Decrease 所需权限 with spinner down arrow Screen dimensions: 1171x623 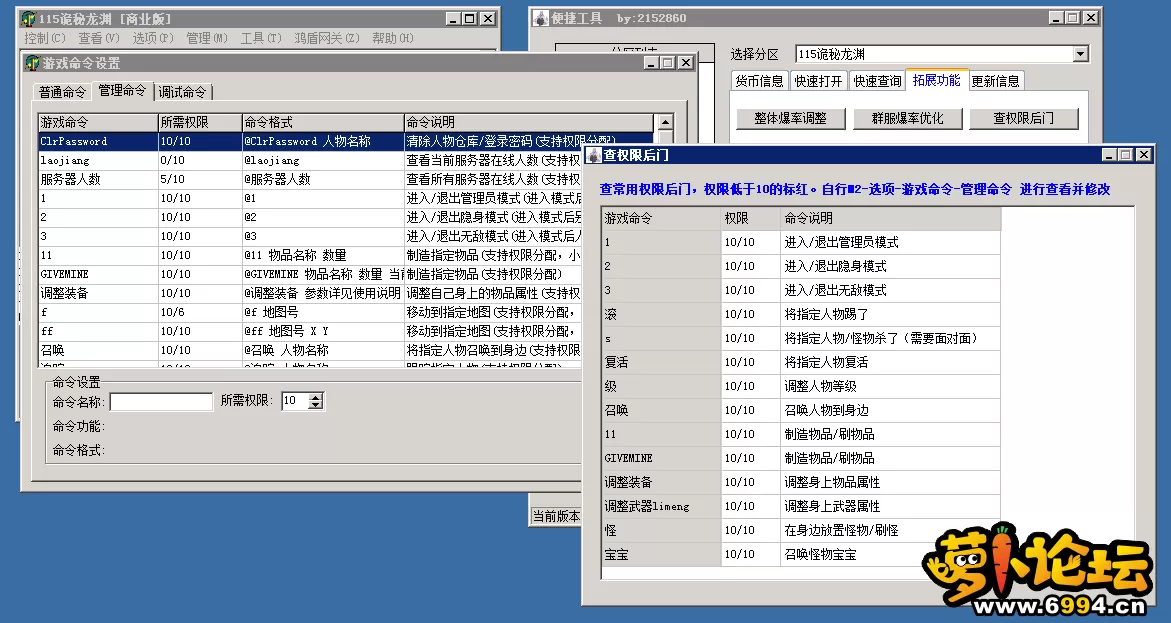(316, 406)
